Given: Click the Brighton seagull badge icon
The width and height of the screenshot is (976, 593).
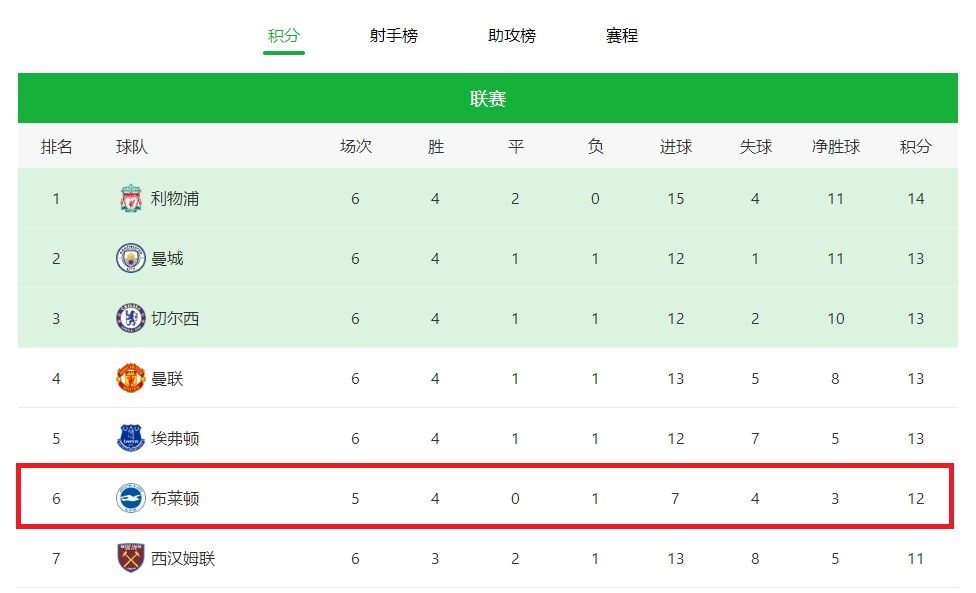Looking at the screenshot, I should 131,498.
